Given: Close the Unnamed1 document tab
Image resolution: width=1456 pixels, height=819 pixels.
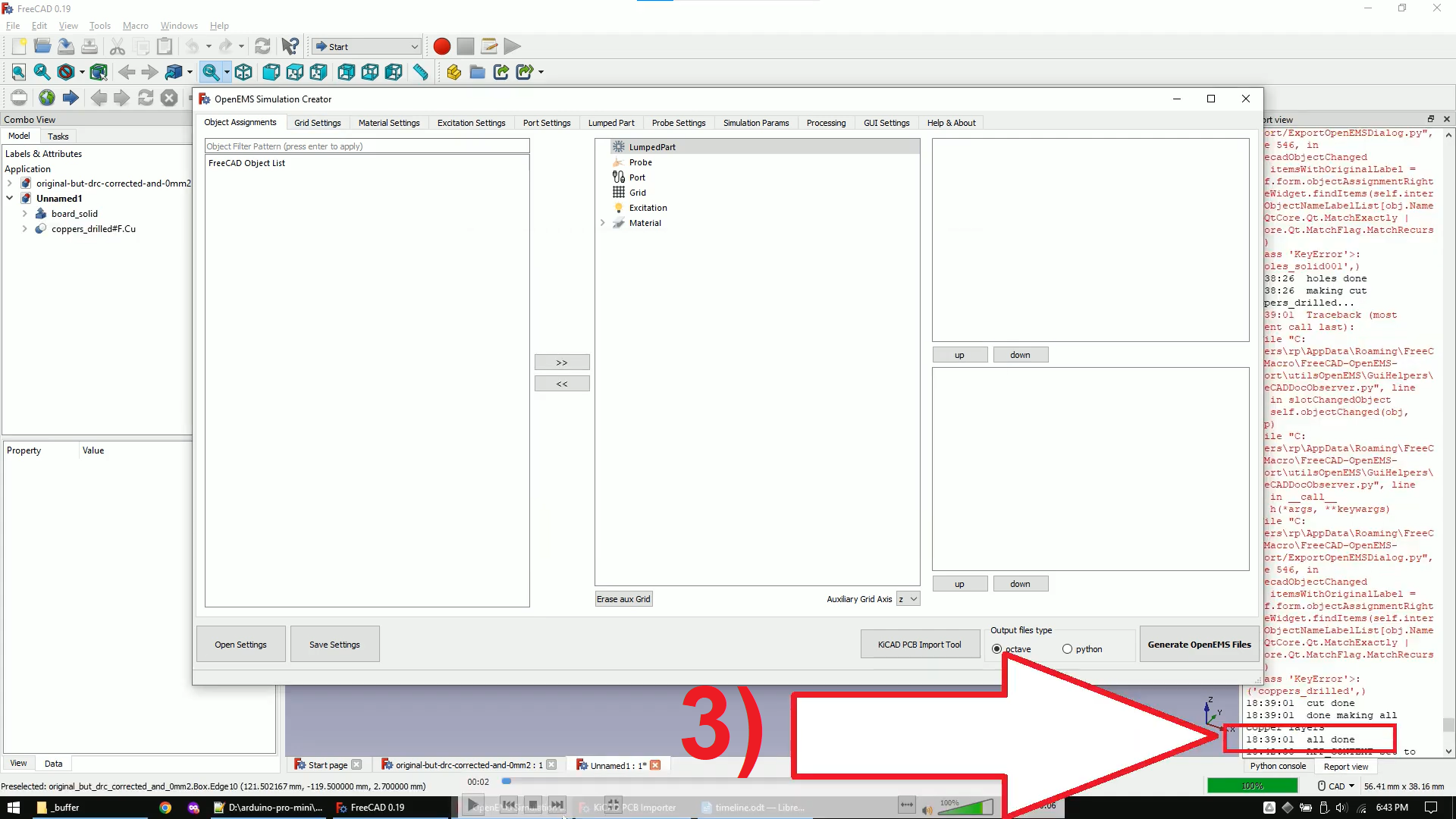Looking at the screenshot, I should (x=655, y=765).
